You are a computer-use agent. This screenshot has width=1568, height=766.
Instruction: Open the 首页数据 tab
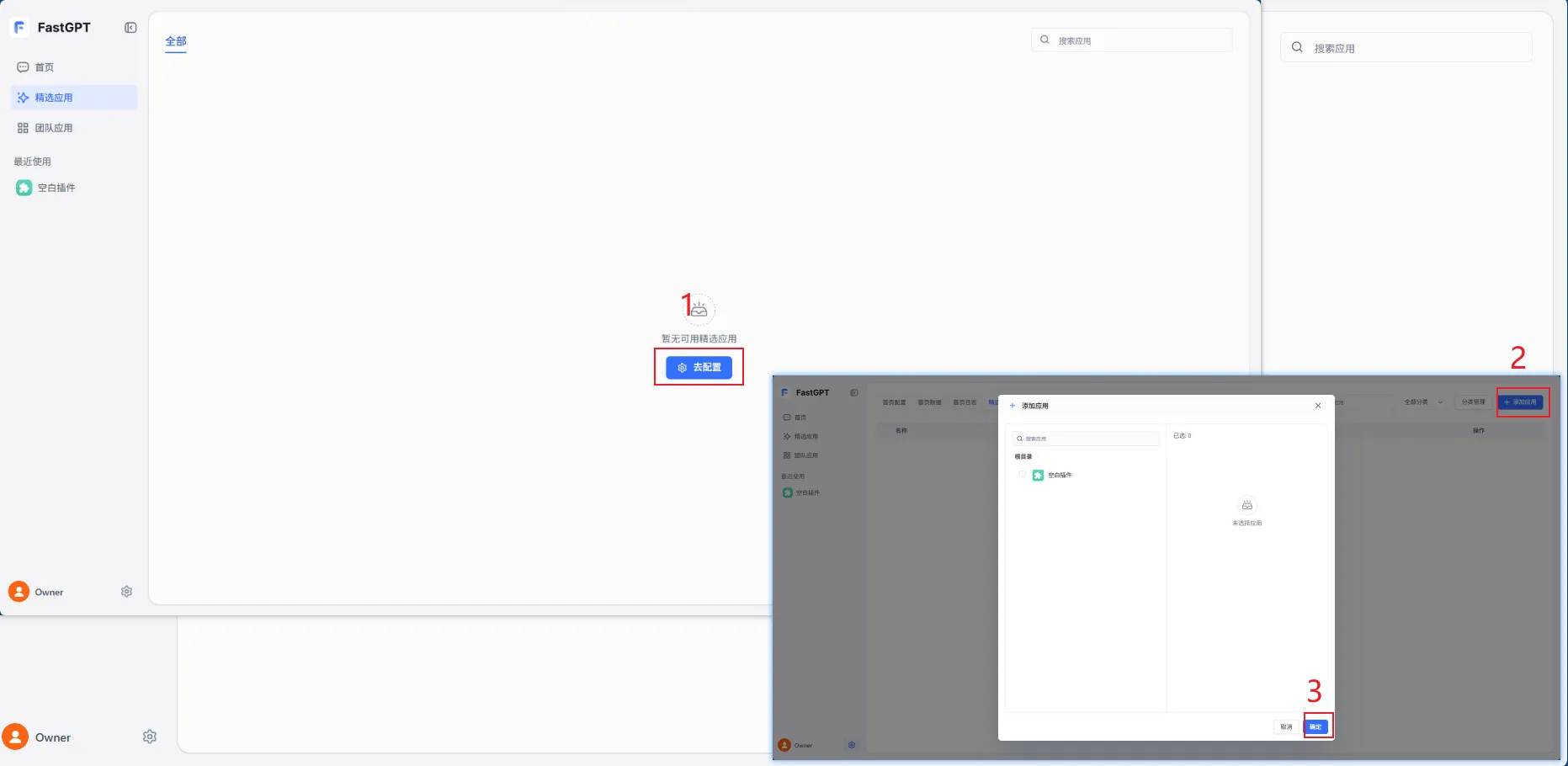(929, 402)
